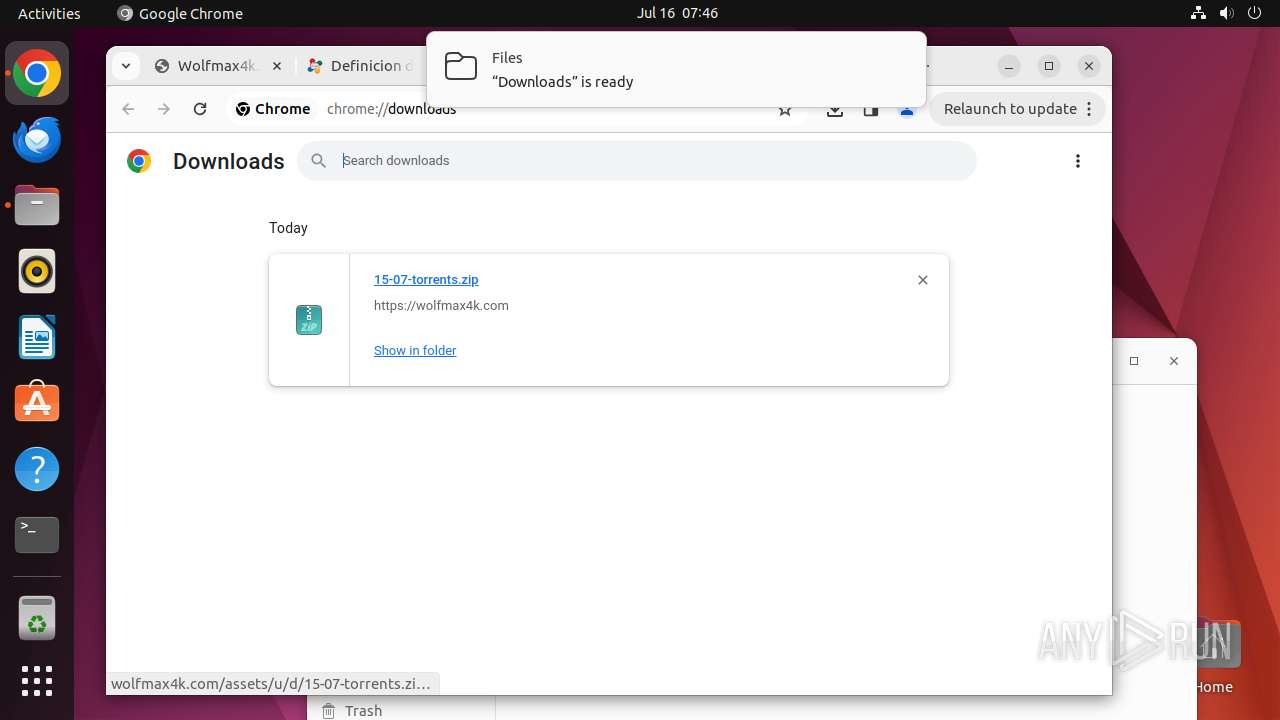Viewport: 1280px width, 720px height.
Task: Open the Help icon in the dock
Action: click(x=37, y=469)
